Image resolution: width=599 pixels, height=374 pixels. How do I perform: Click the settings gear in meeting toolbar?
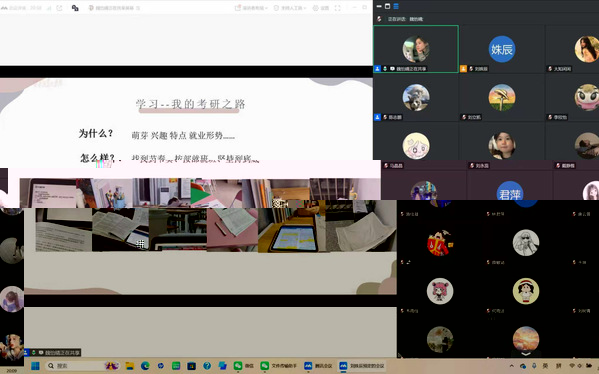321,8
